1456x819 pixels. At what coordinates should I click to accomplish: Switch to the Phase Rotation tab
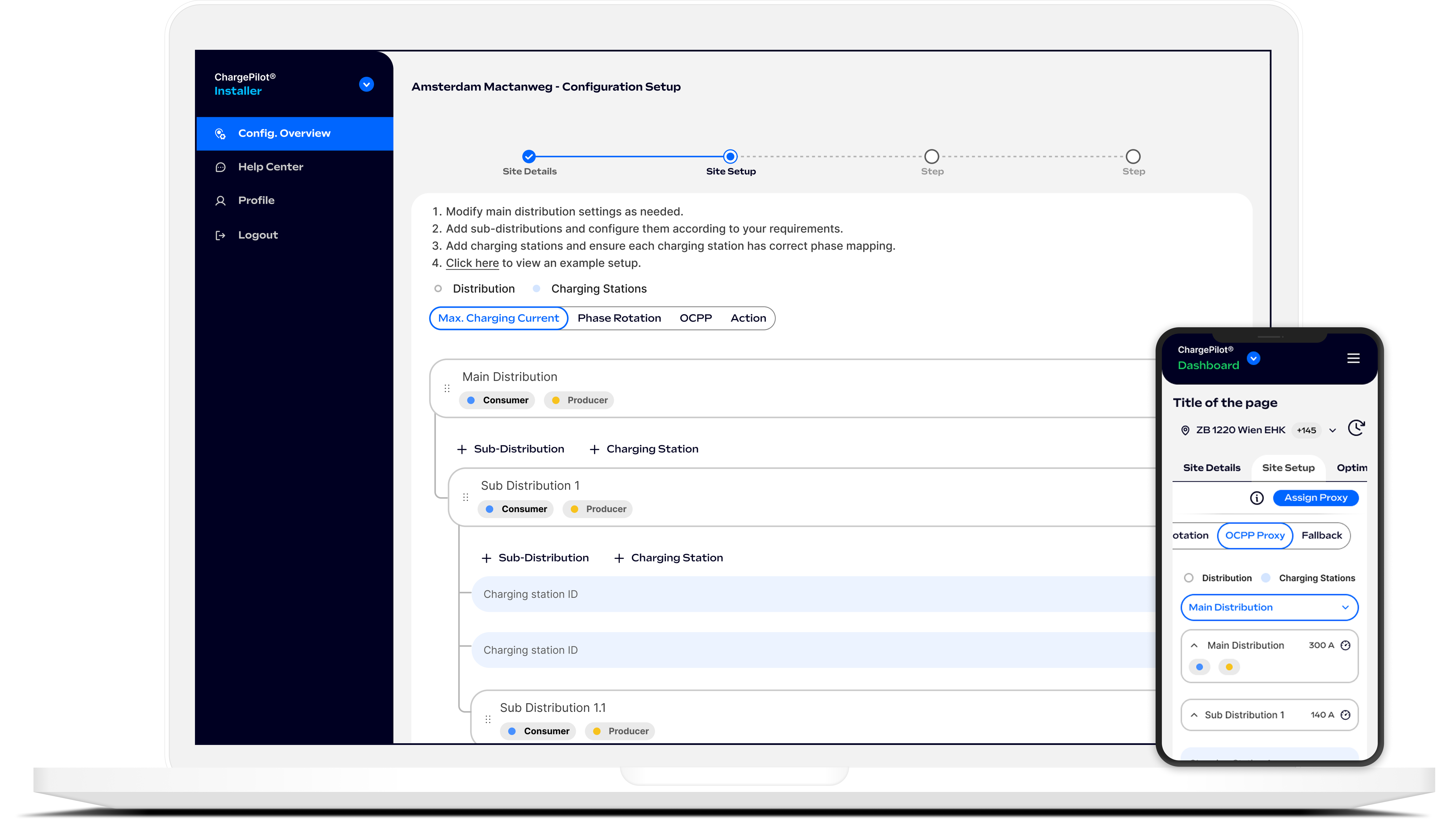coord(619,318)
